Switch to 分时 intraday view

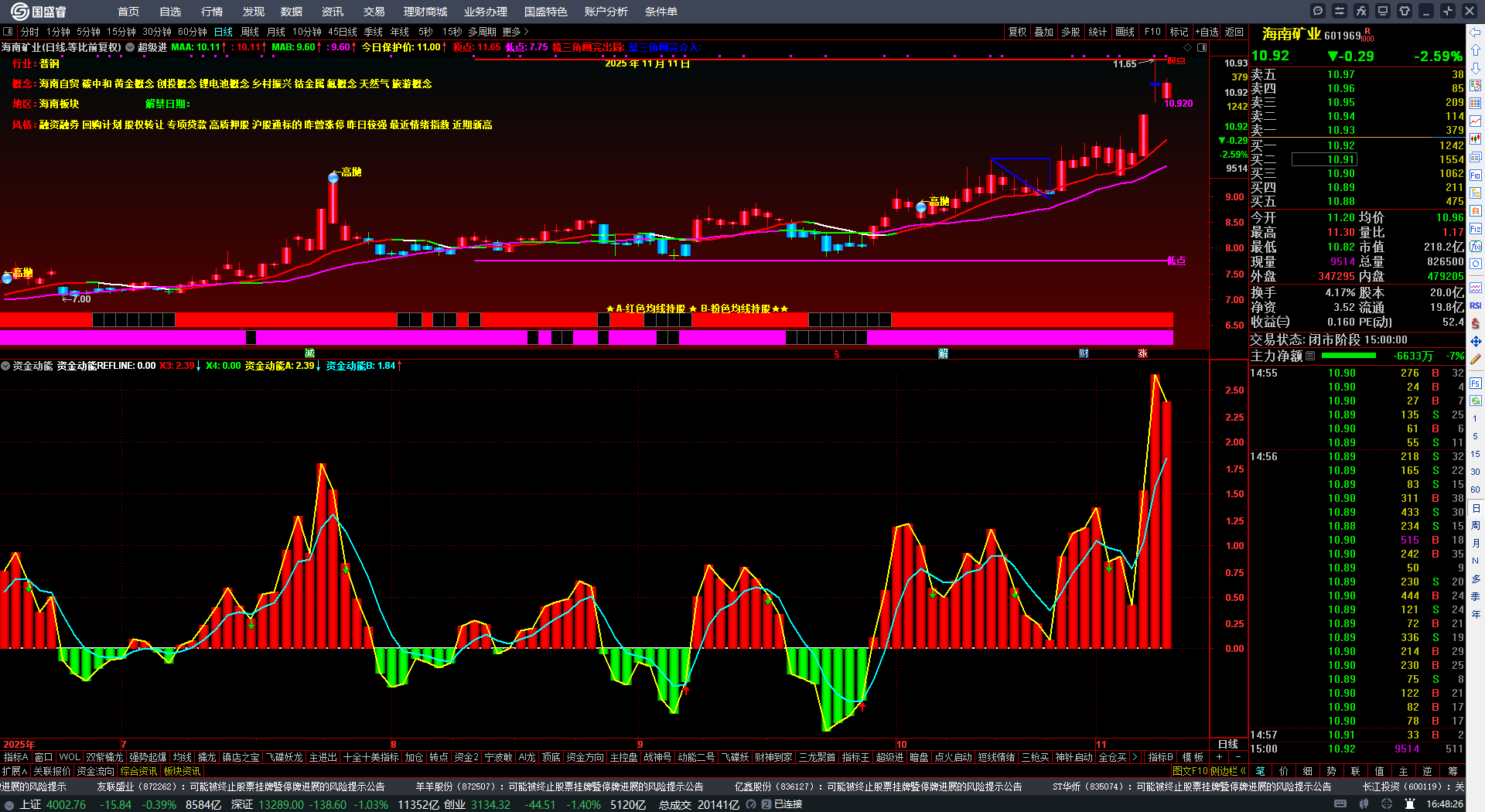tap(30, 32)
